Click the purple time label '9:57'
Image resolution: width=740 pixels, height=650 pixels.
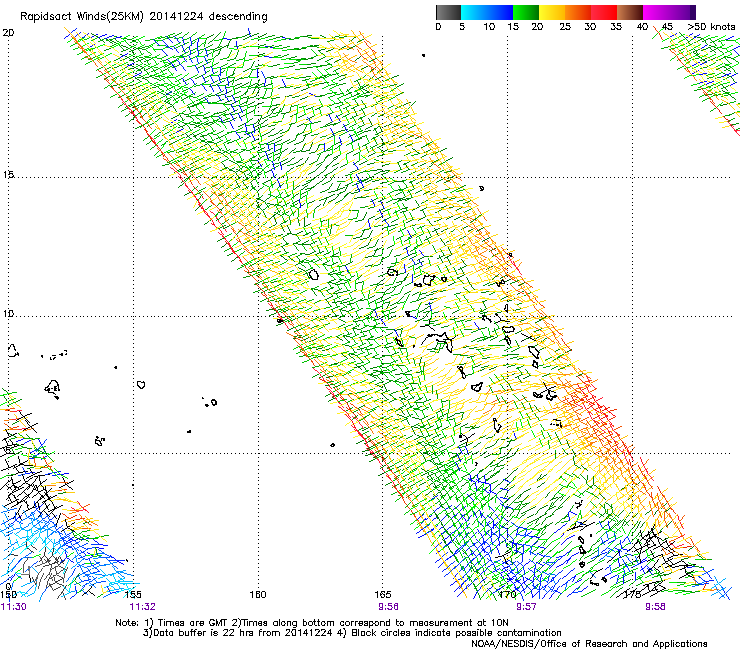pyautogui.click(x=526, y=607)
